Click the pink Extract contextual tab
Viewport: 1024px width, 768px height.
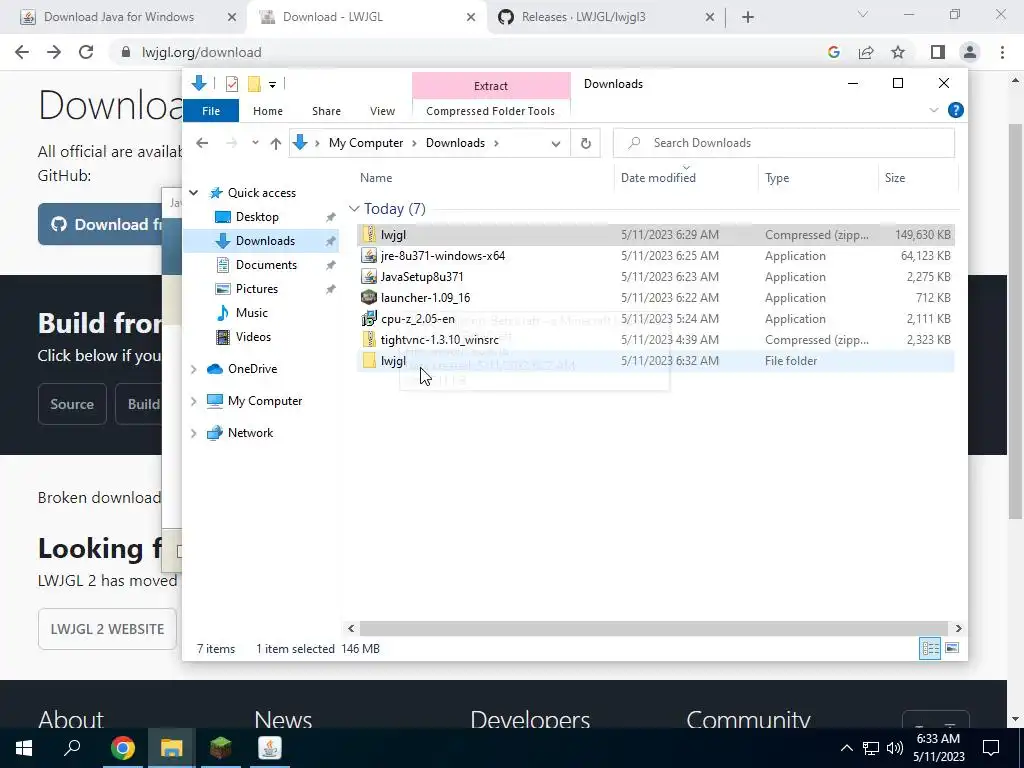(490, 86)
